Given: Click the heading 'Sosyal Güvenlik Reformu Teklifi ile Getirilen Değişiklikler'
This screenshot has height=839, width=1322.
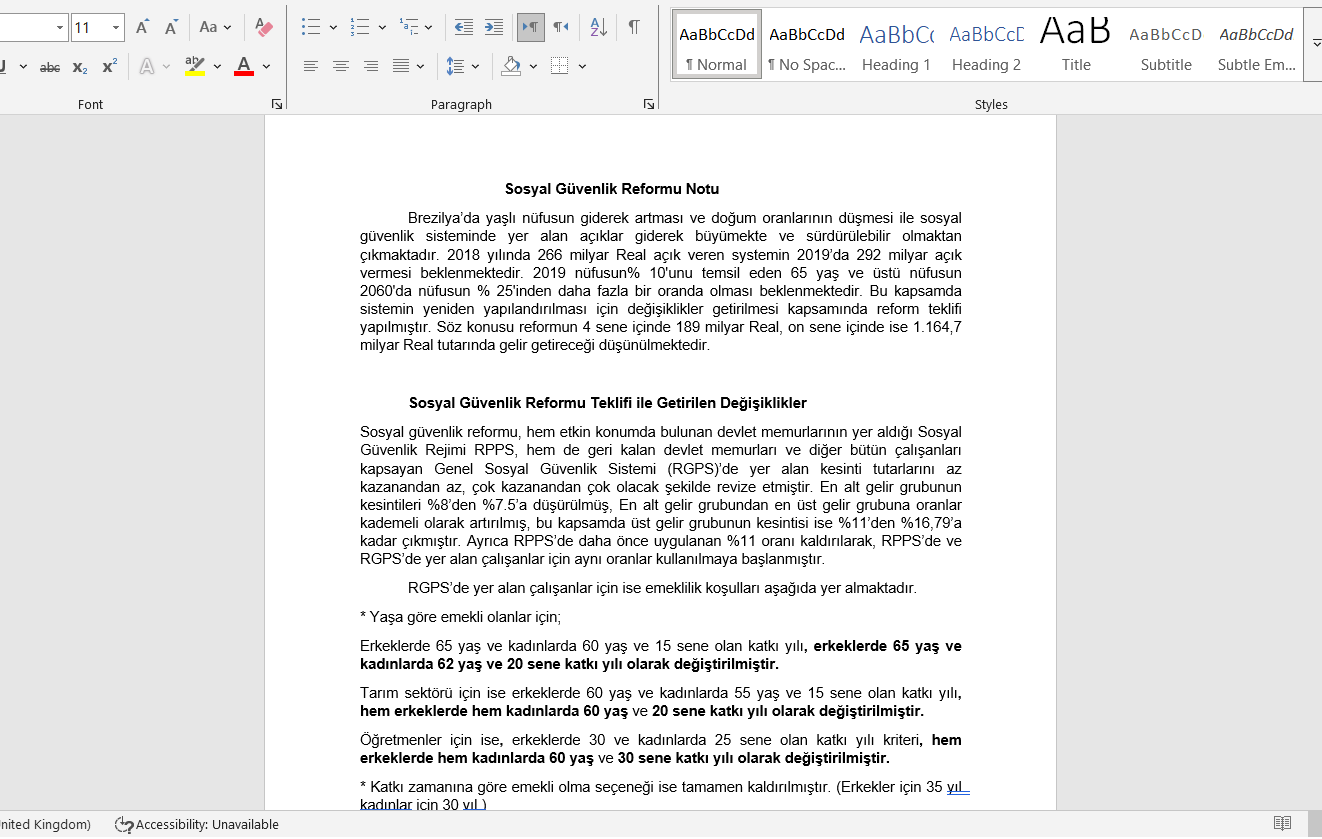Looking at the screenshot, I should point(608,403).
